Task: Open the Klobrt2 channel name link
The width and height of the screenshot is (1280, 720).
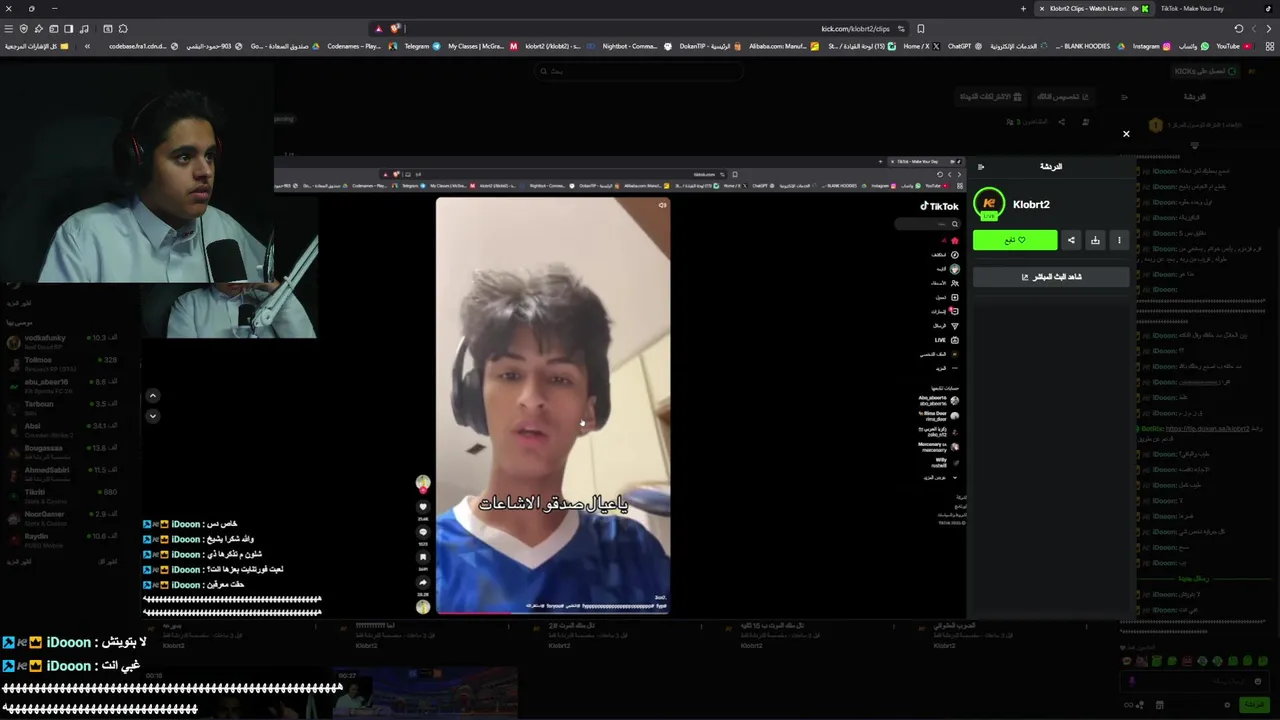Action: click(x=1031, y=204)
